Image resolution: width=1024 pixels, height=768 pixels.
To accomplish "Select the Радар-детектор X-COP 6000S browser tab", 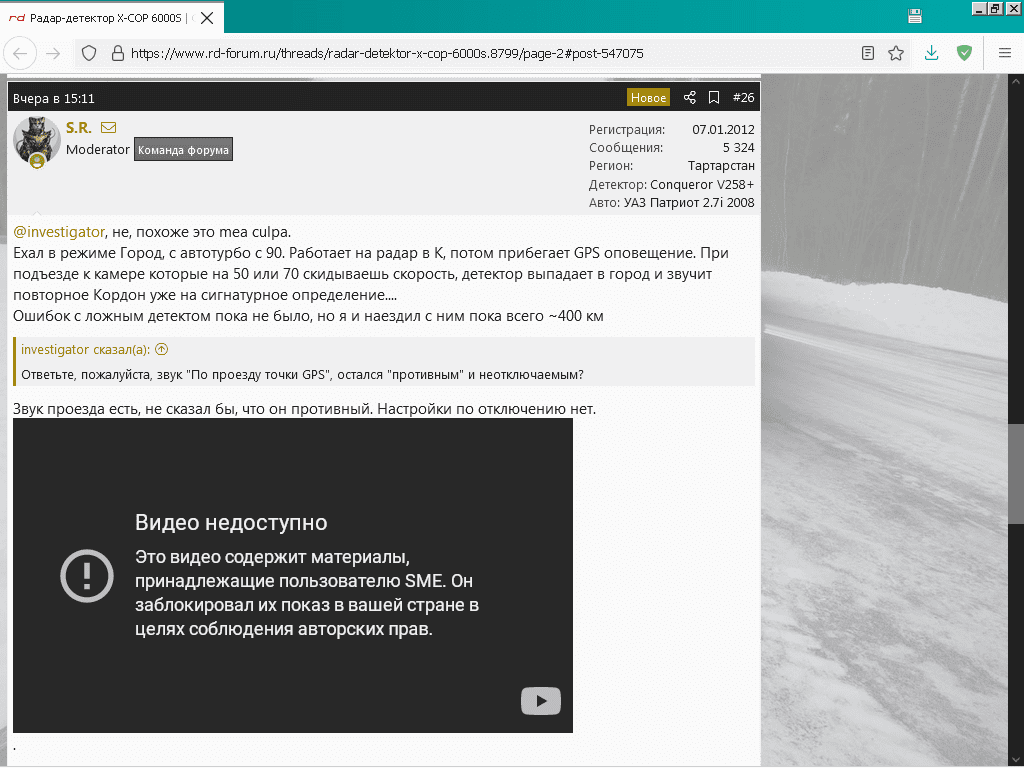I will coord(100,18).
